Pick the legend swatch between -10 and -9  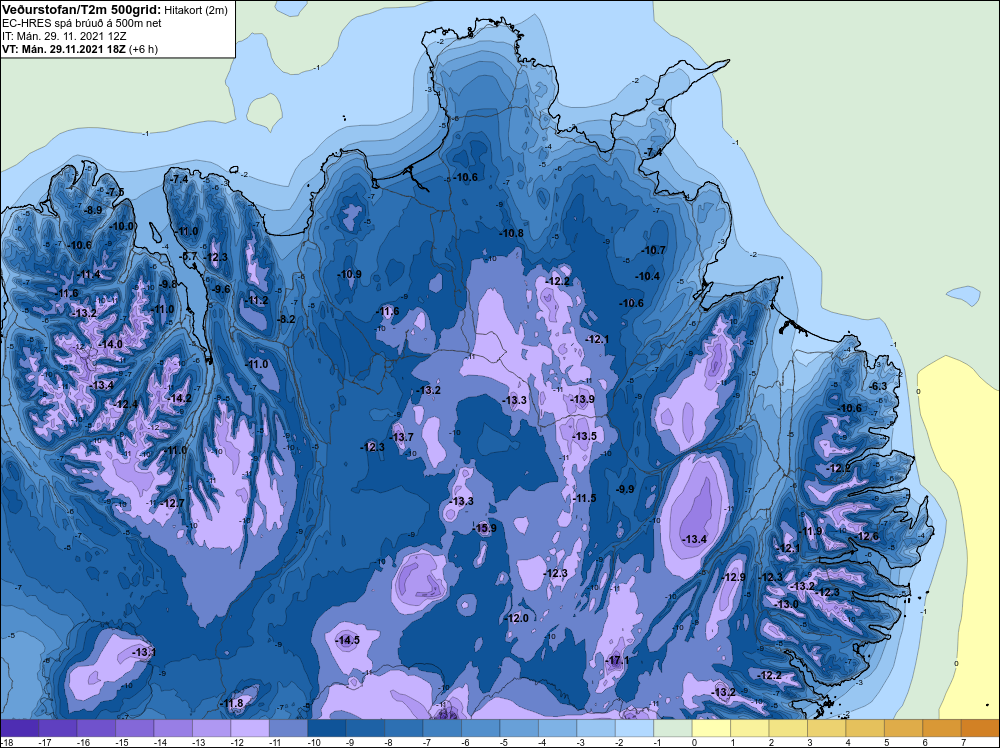(x=327, y=728)
